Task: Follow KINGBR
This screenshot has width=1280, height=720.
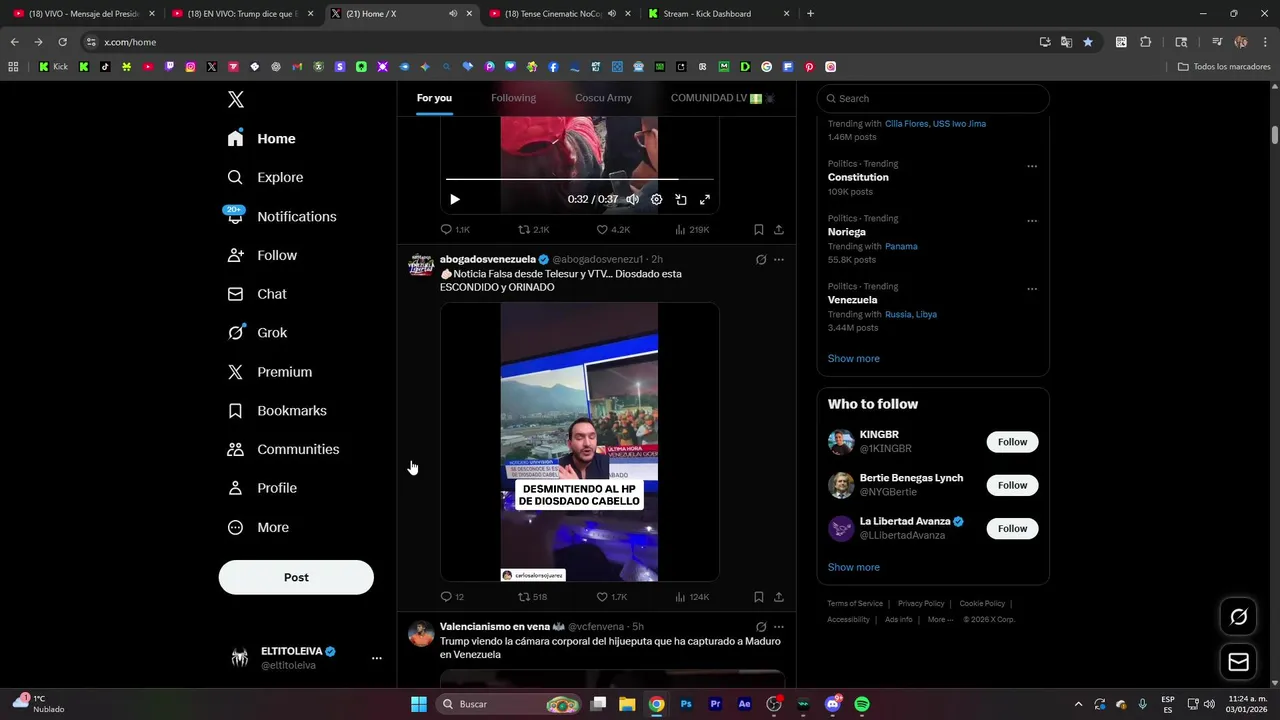Action: click(x=1012, y=442)
